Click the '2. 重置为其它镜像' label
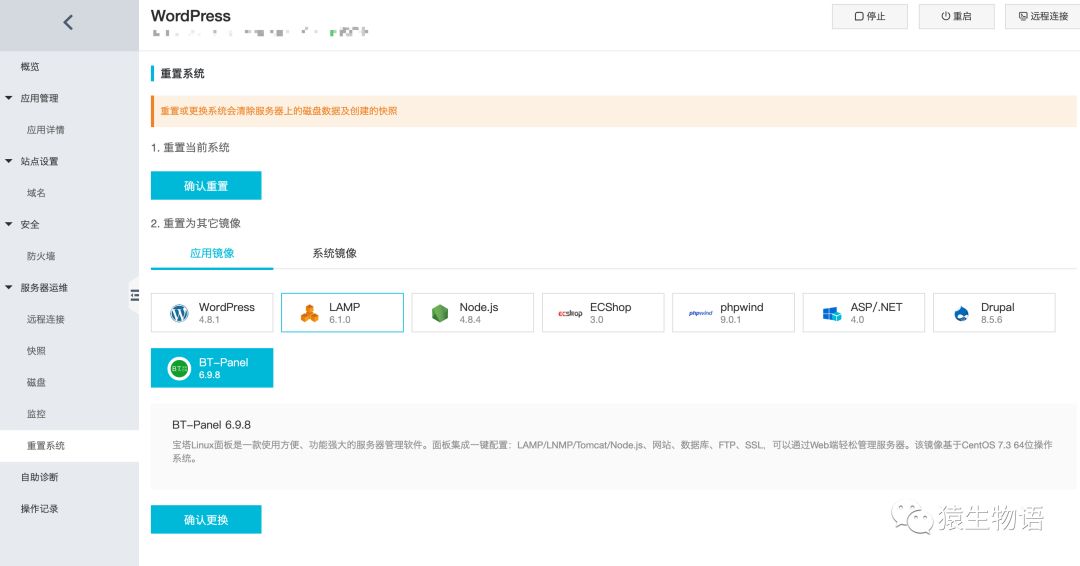1080x566 pixels. (x=196, y=223)
